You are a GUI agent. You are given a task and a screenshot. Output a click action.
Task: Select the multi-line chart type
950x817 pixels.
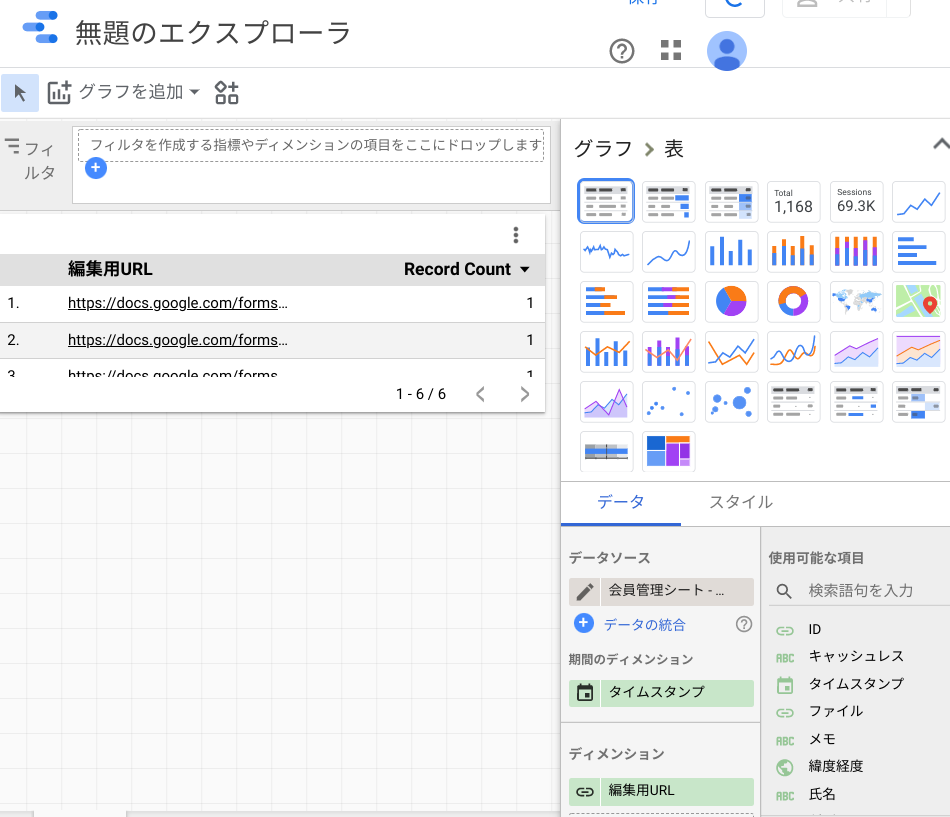click(x=731, y=352)
